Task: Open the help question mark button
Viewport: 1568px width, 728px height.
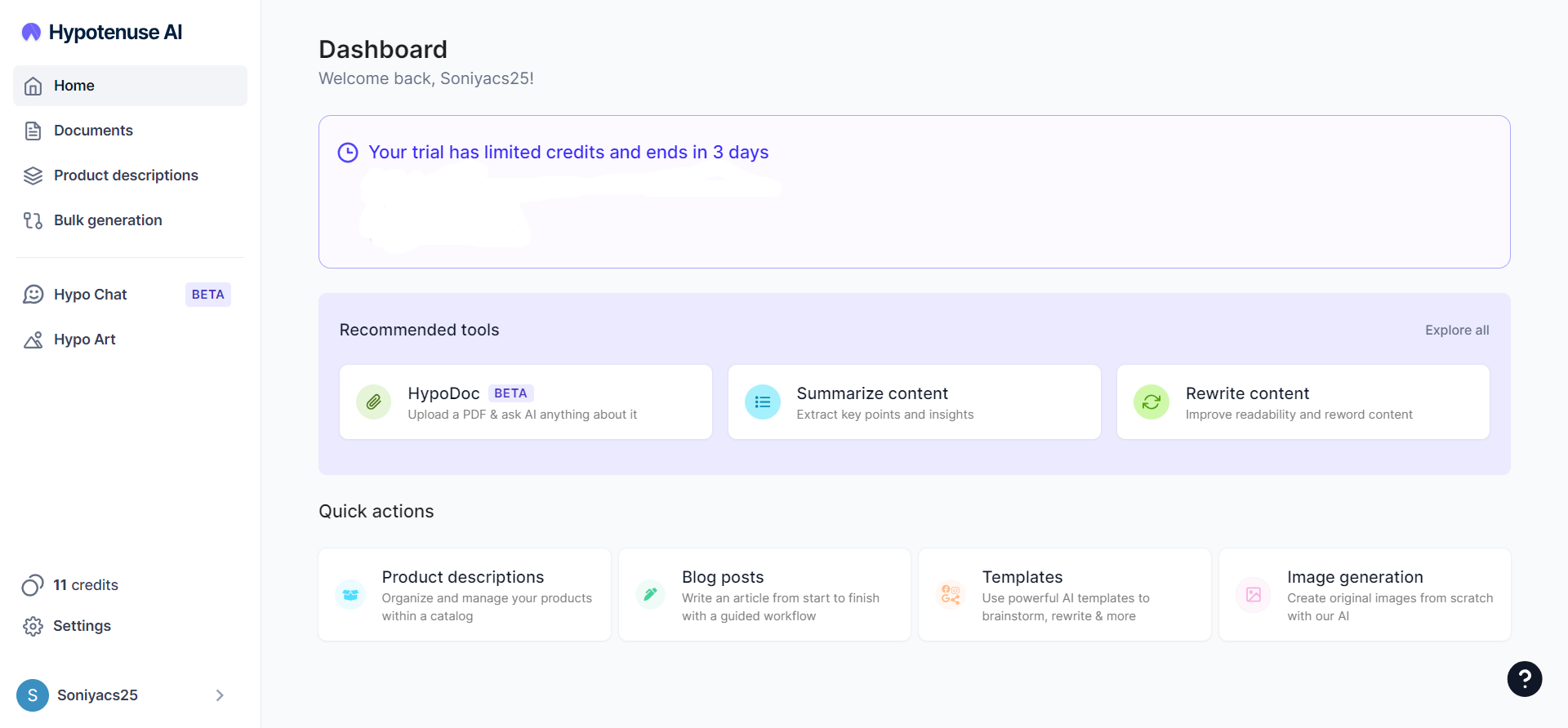Action: click(x=1525, y=679)
